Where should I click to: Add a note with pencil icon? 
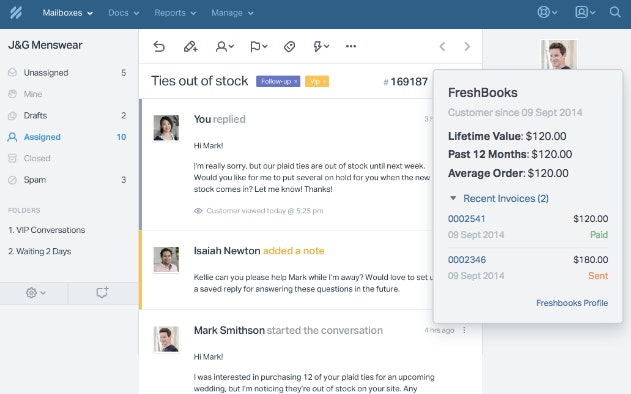190,47
